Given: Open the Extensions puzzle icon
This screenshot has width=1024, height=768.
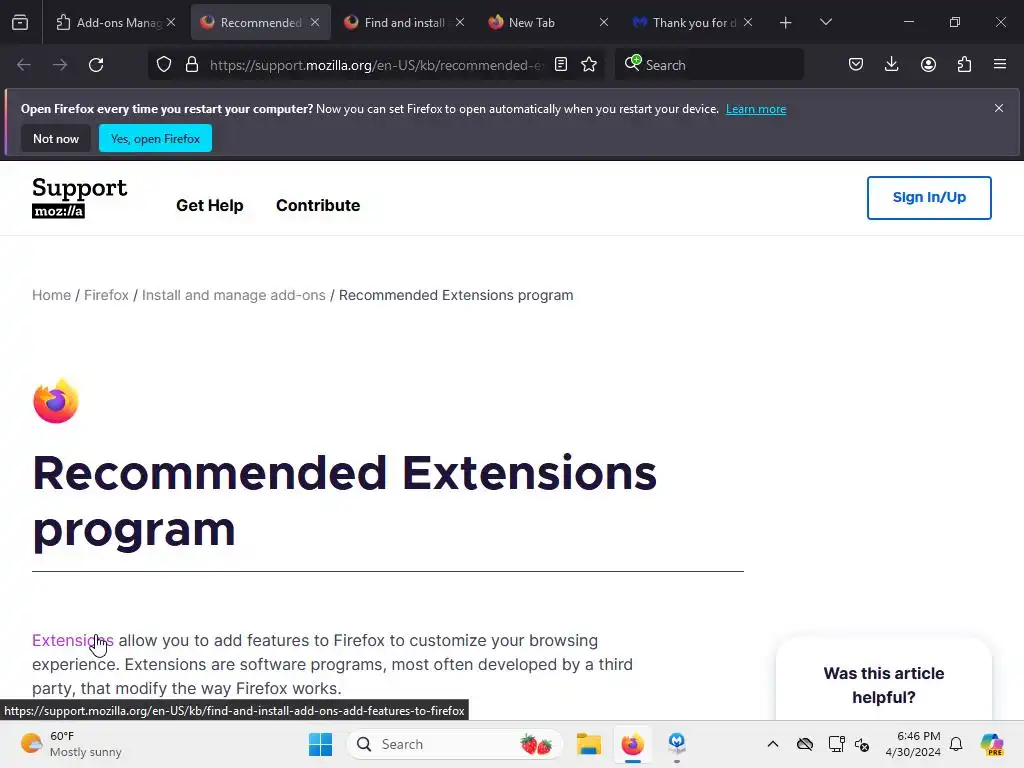Looking at the screenshot, I should (x=964, y=64).
